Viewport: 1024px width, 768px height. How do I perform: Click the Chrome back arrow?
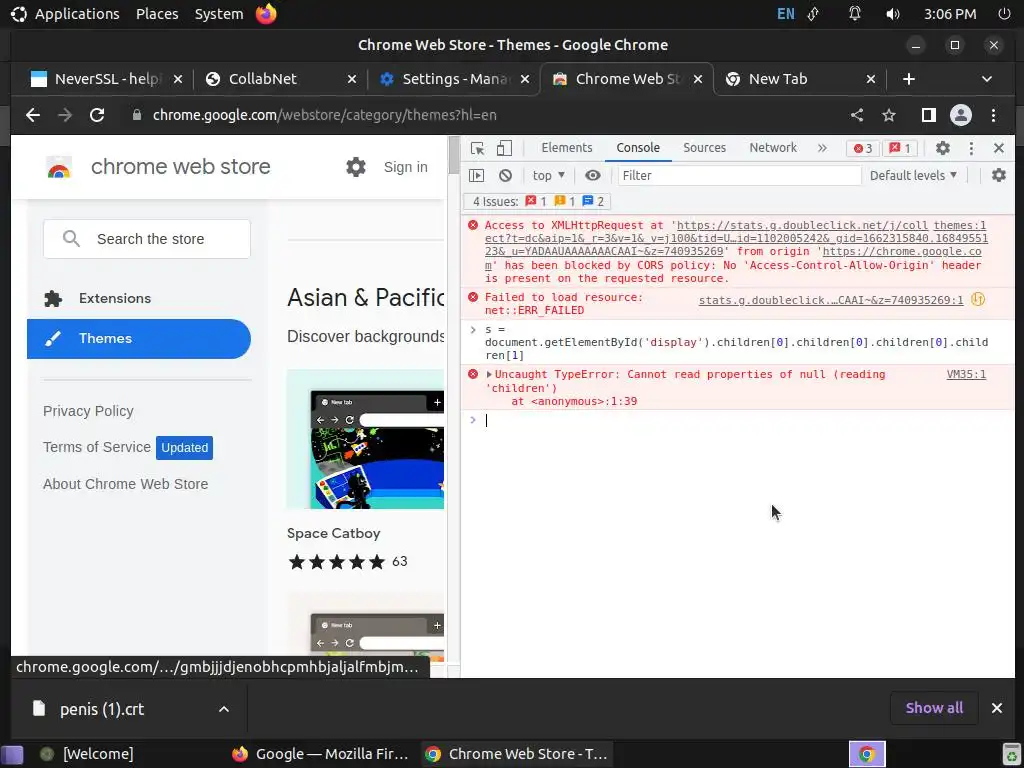click(x=33, y=115)
